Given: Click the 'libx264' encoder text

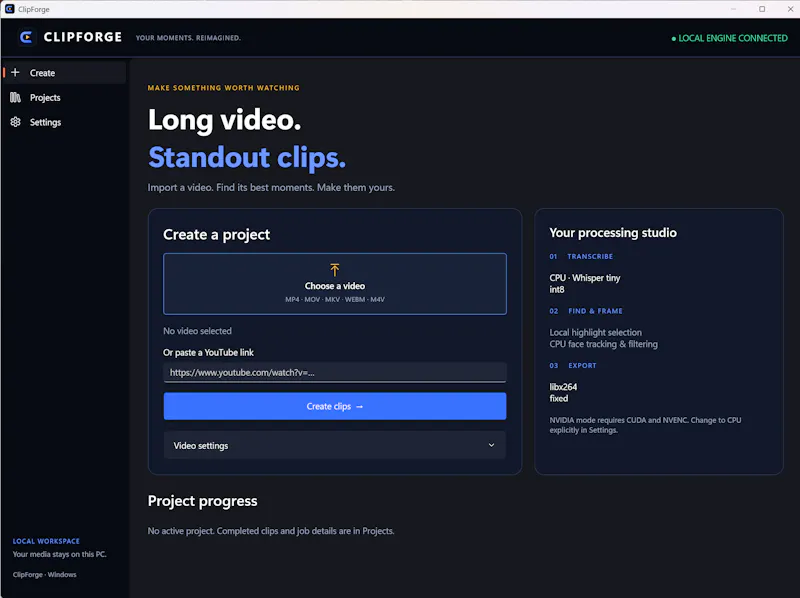Looking at the screenshot, I should pos(563,387).
